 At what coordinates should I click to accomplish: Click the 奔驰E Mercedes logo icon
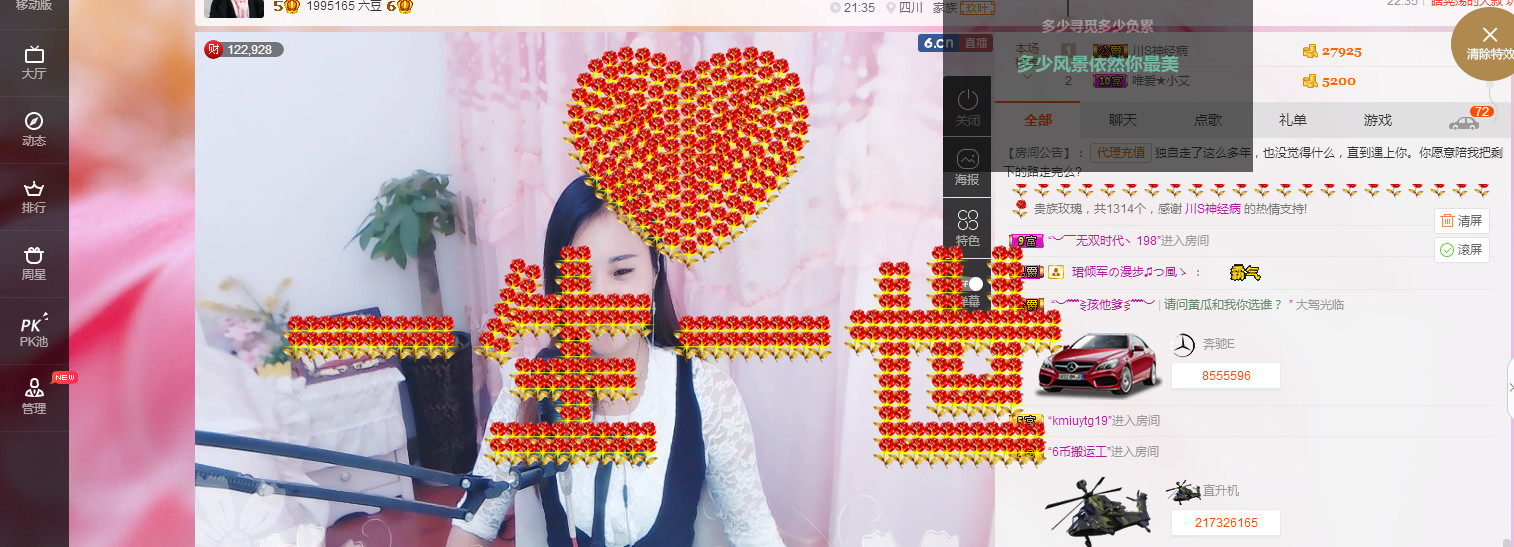click(1183, 345)
